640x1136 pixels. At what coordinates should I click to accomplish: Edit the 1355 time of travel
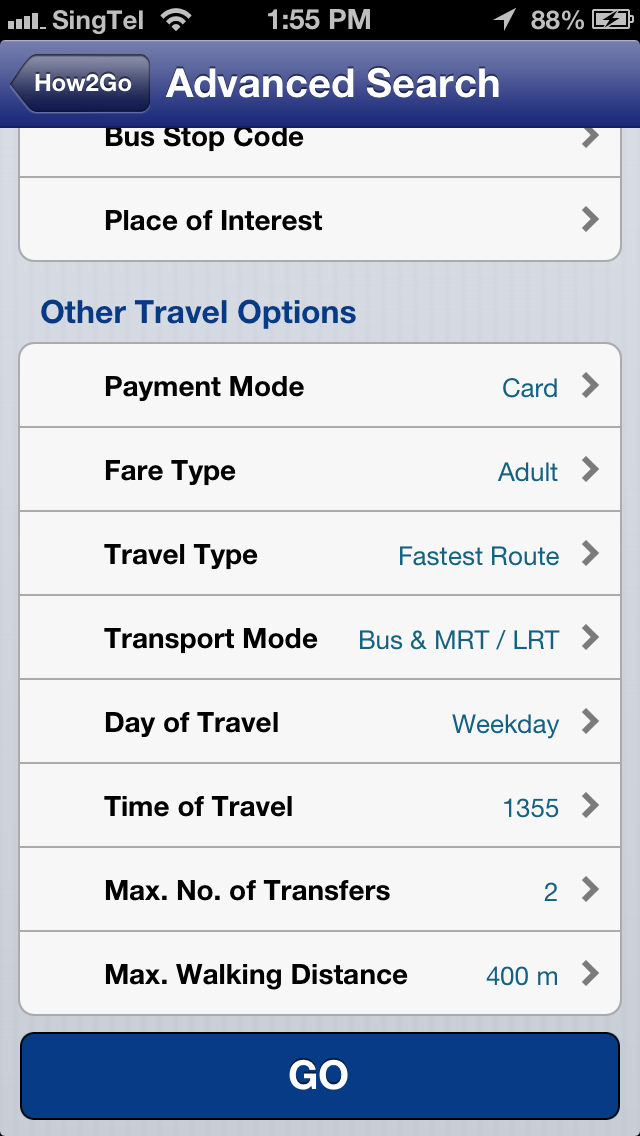[x=530, y=808]
